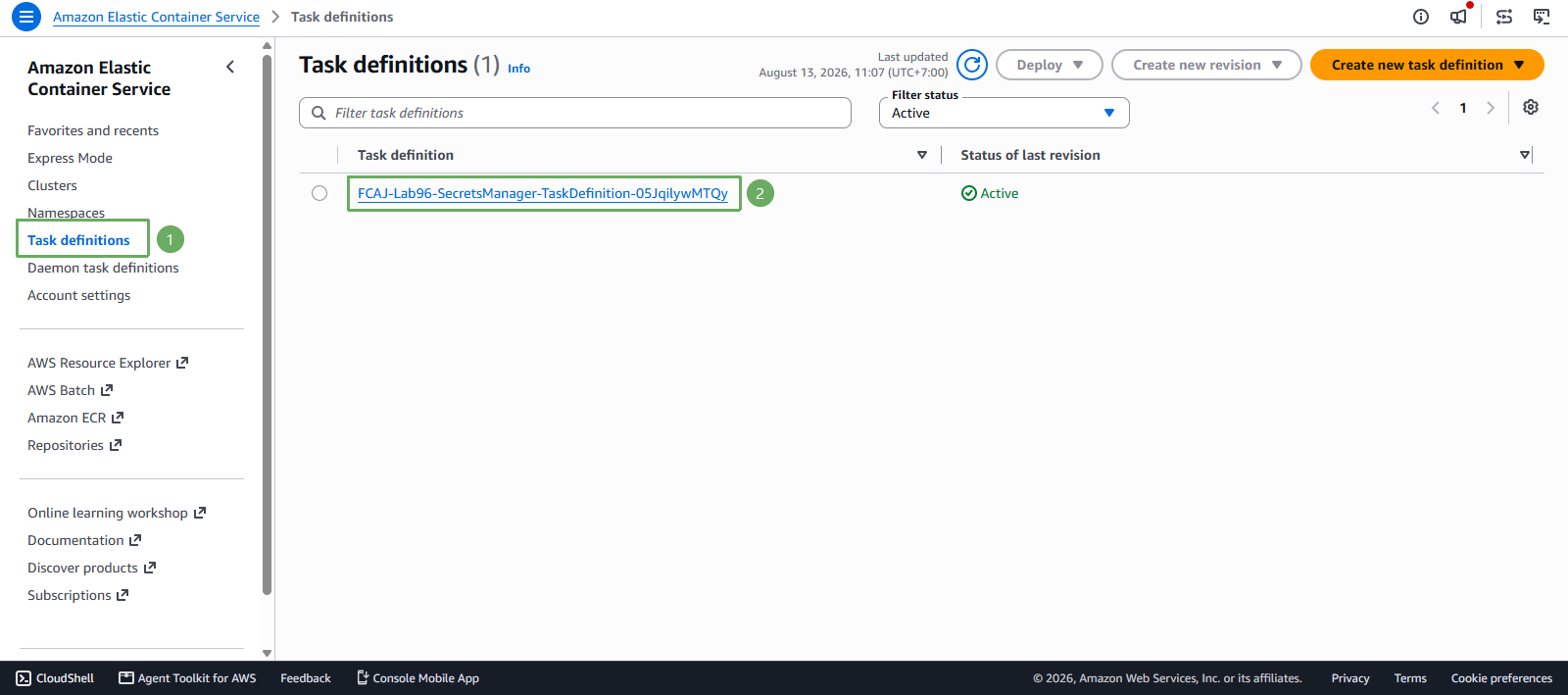This screenshot has height=695, width=1568.
Task: Sort by Status of last revision arrow
Action: click(1525, 155)
